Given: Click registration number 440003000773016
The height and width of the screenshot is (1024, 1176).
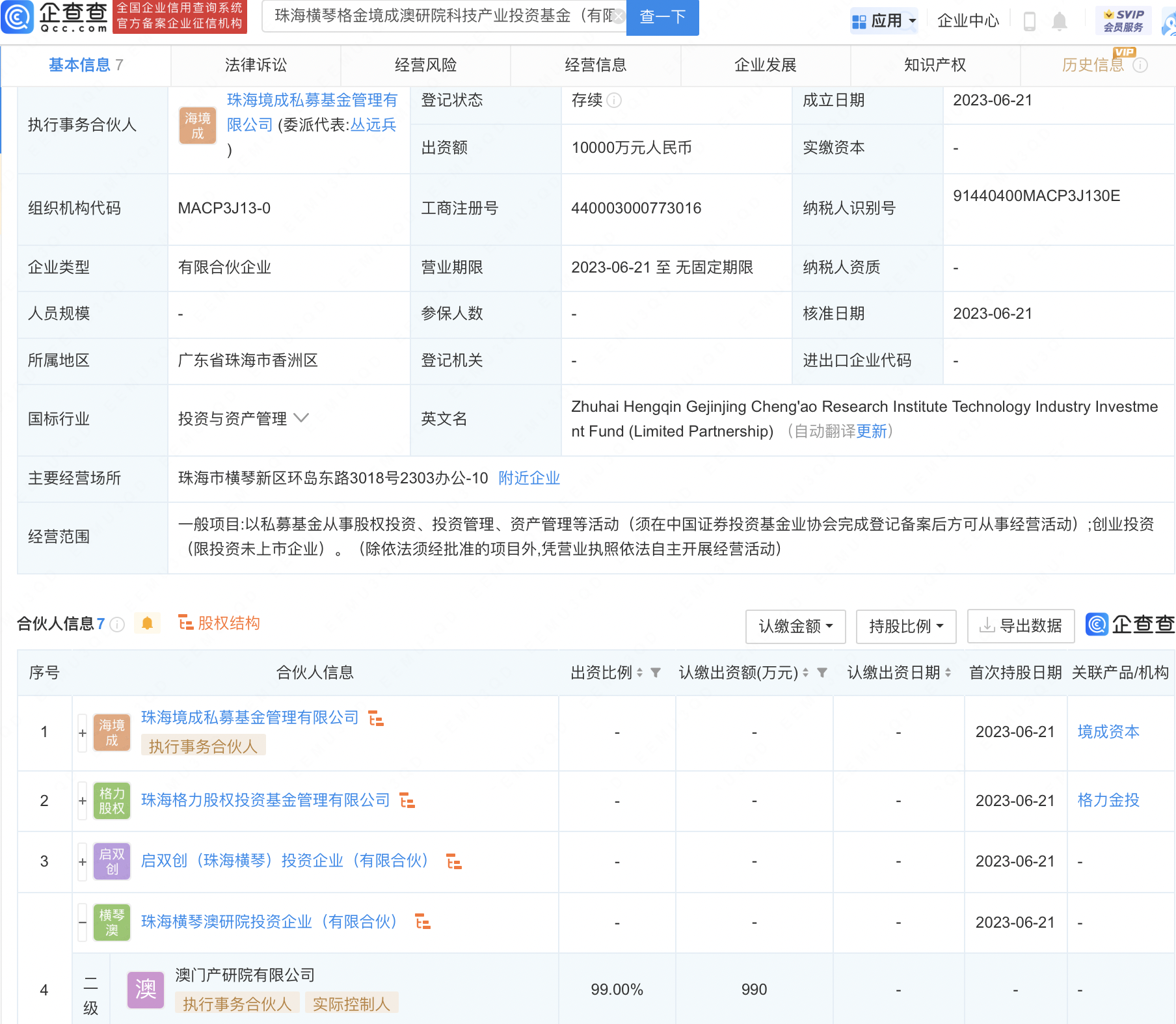Looking at the screenshot, I should pyautogui.click(x=636, y=208).
